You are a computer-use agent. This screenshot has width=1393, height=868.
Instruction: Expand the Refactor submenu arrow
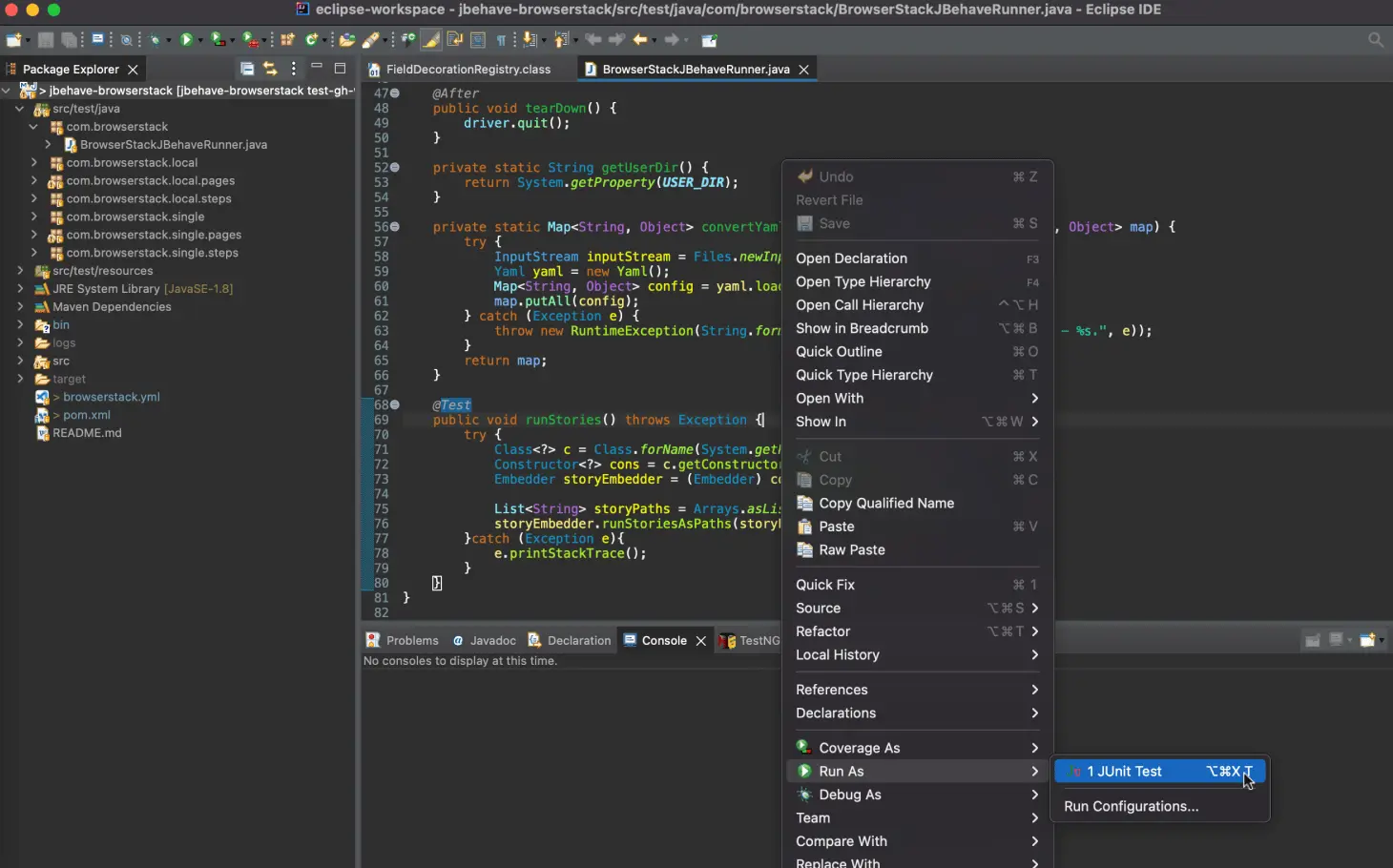pyautogui.click(x=1034, y=631)
